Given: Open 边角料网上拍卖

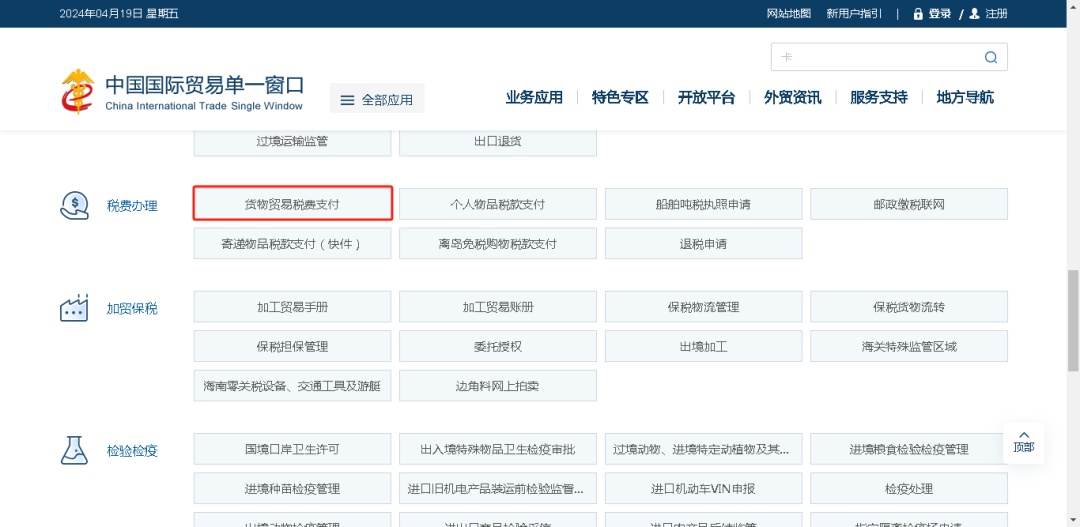Looking at the screenshot, I should tap(498, 386).
